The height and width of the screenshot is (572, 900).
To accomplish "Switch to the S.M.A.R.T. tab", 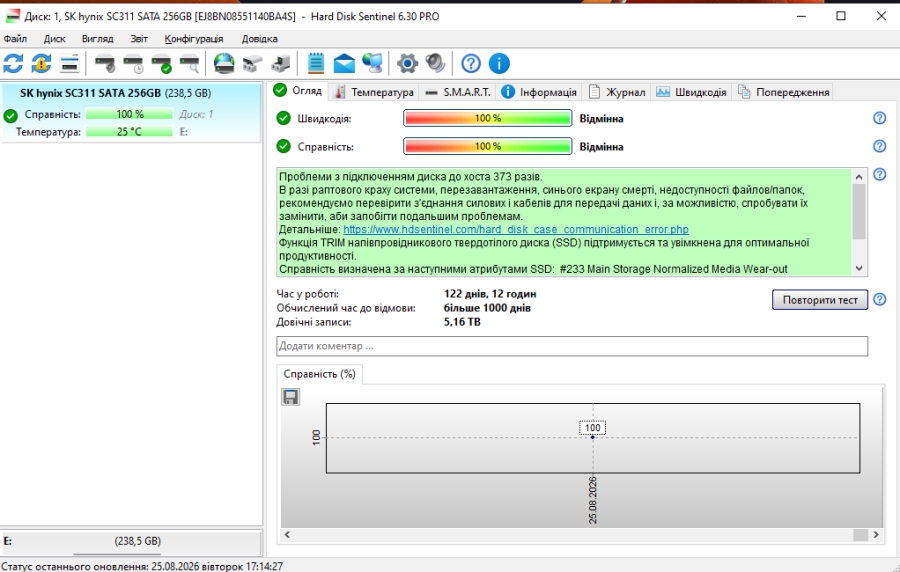I will click(458, 92).
